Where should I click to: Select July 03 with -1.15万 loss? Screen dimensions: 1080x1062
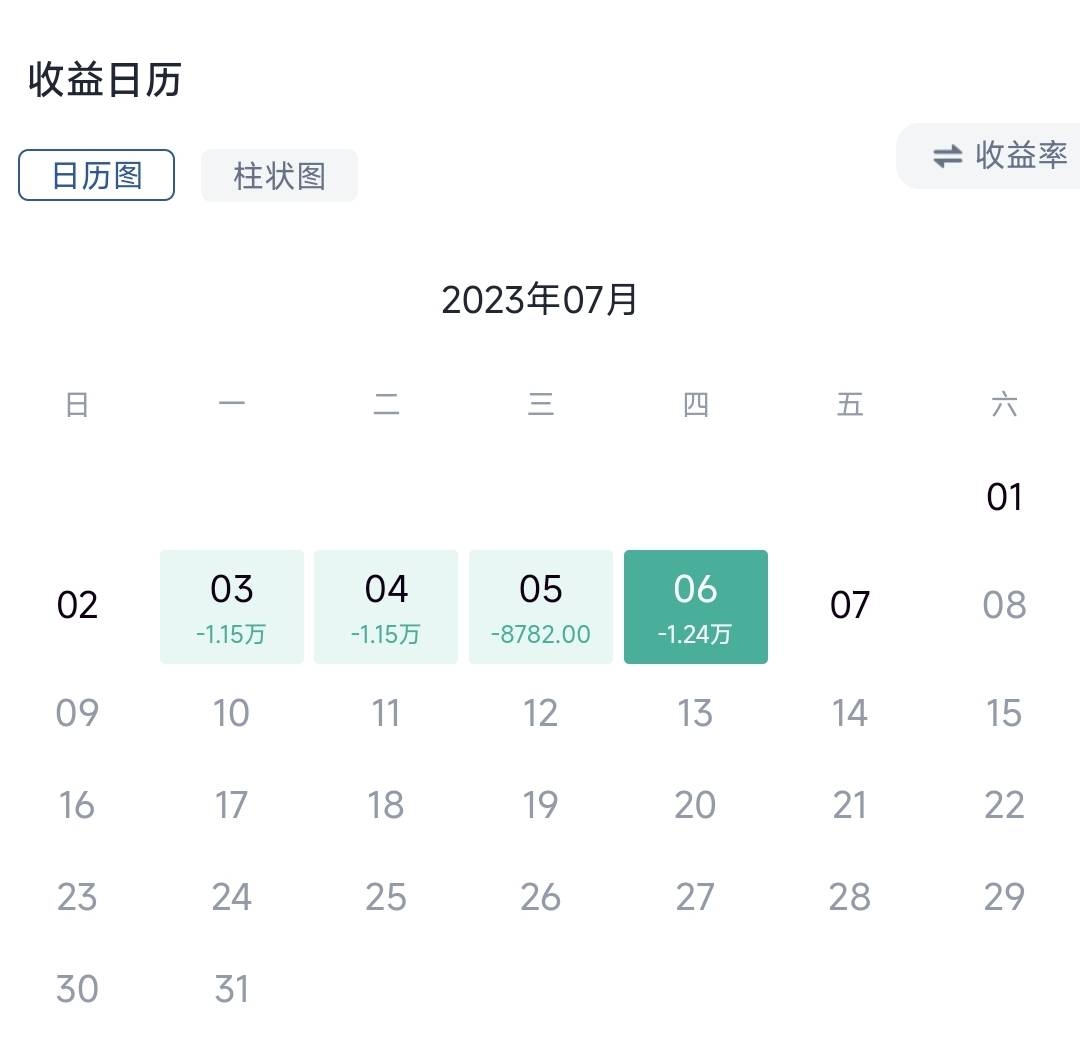[x=232, y=606]
